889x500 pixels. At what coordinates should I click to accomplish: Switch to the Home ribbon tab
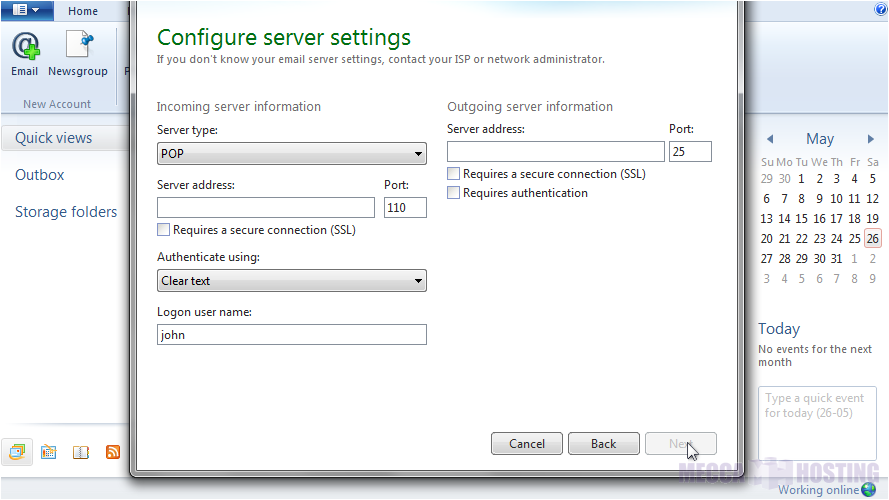83,11
